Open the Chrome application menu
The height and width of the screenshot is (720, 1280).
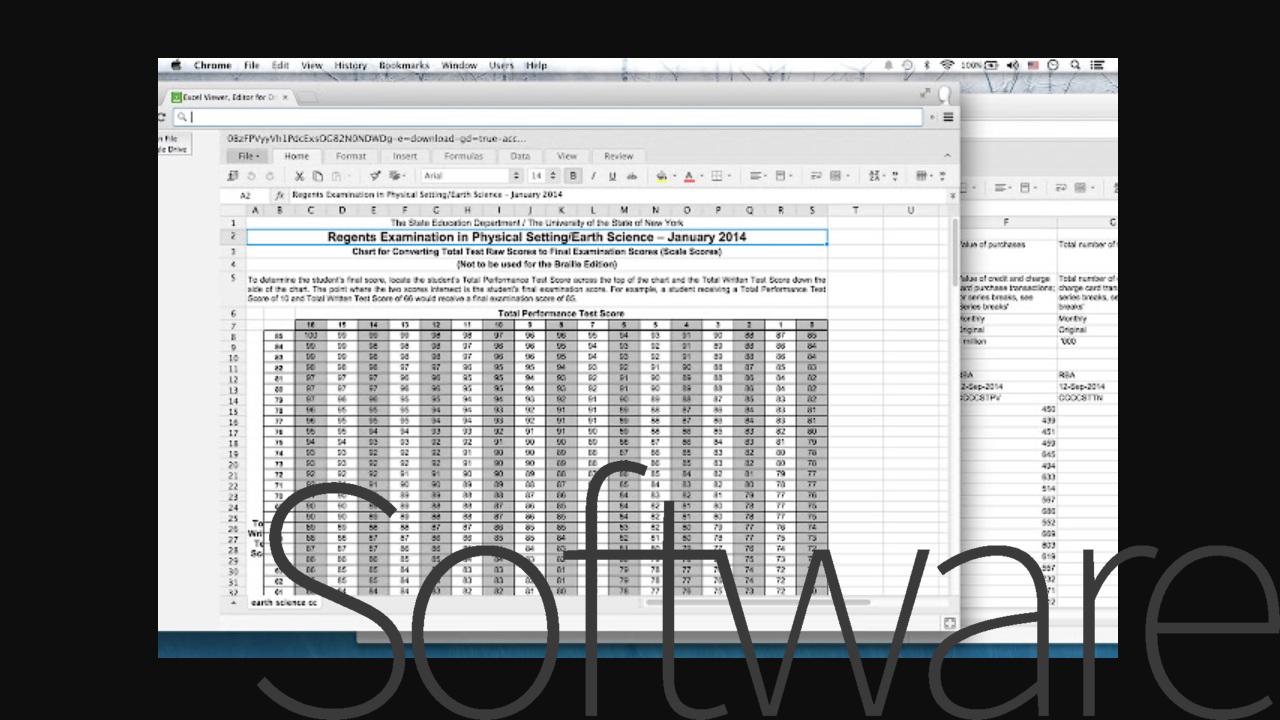coord(212,65)
